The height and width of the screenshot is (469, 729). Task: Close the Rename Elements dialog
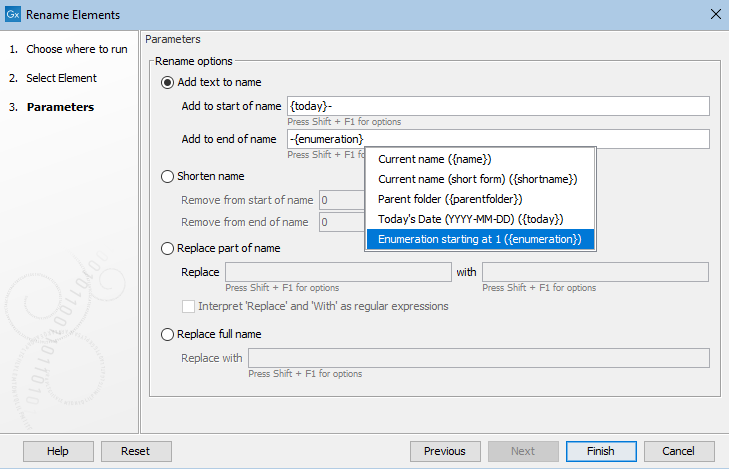(x=714, y=14)
